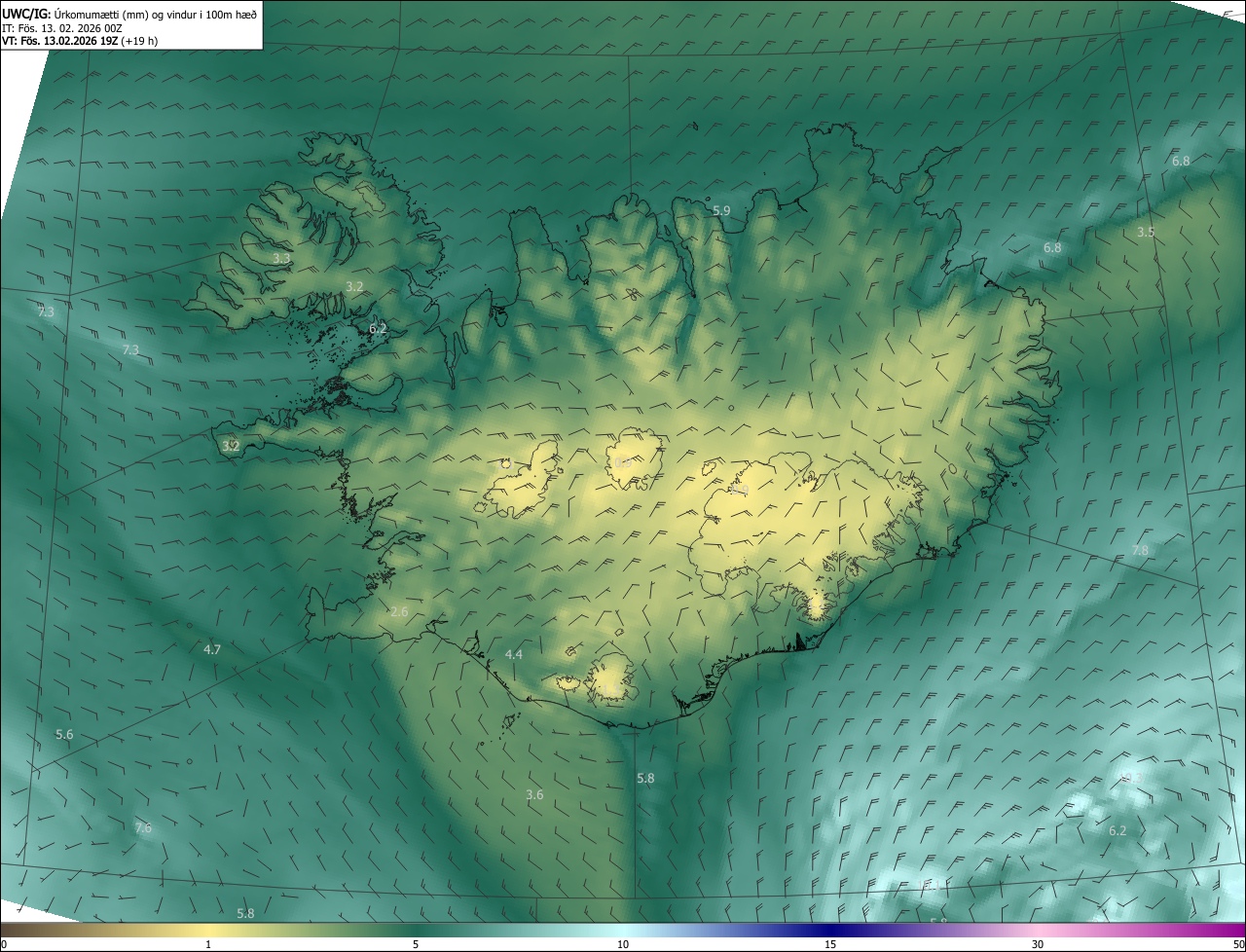The width and height of the screenshot is (1246, 952).
Task: Select the 'IT: Fös. 13. 02. 2026 00Z' line
Action: [x=62, y=28]
